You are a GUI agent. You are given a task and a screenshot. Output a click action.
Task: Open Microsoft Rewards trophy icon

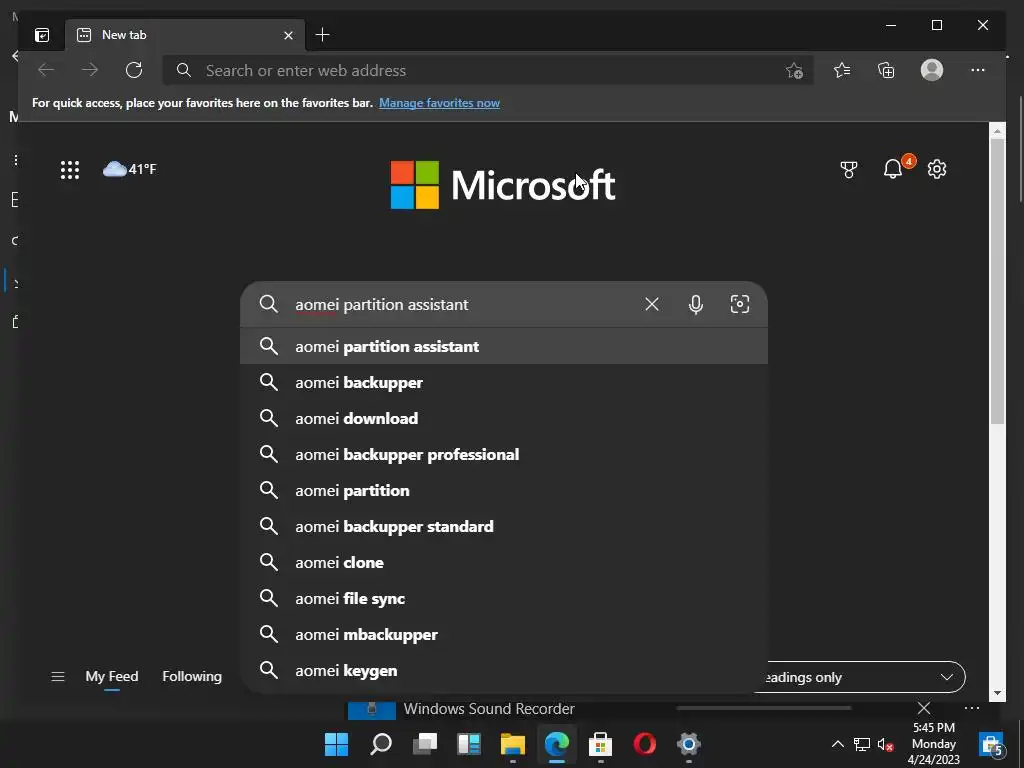(848, 170)
